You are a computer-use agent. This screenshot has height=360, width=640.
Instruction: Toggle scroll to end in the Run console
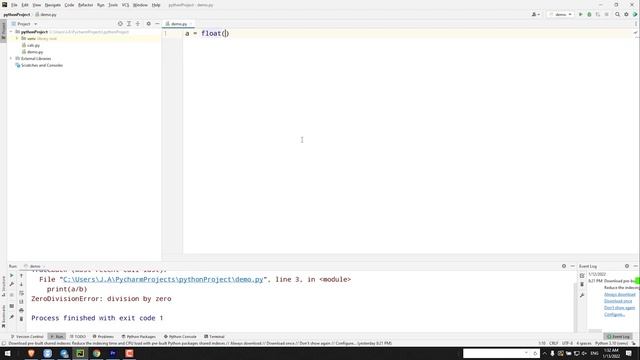[22, 302]
